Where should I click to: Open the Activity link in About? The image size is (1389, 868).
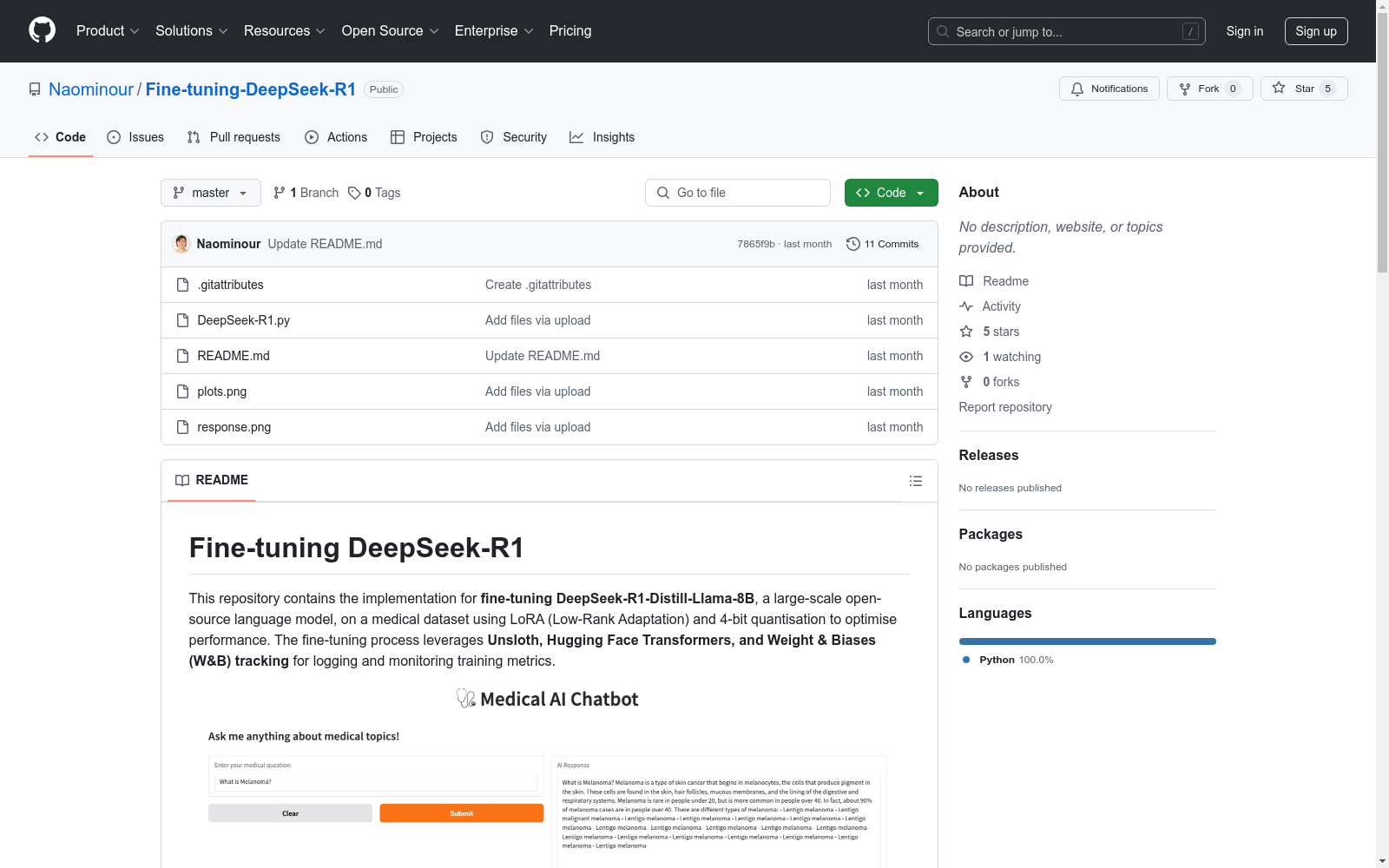point(991,306)
